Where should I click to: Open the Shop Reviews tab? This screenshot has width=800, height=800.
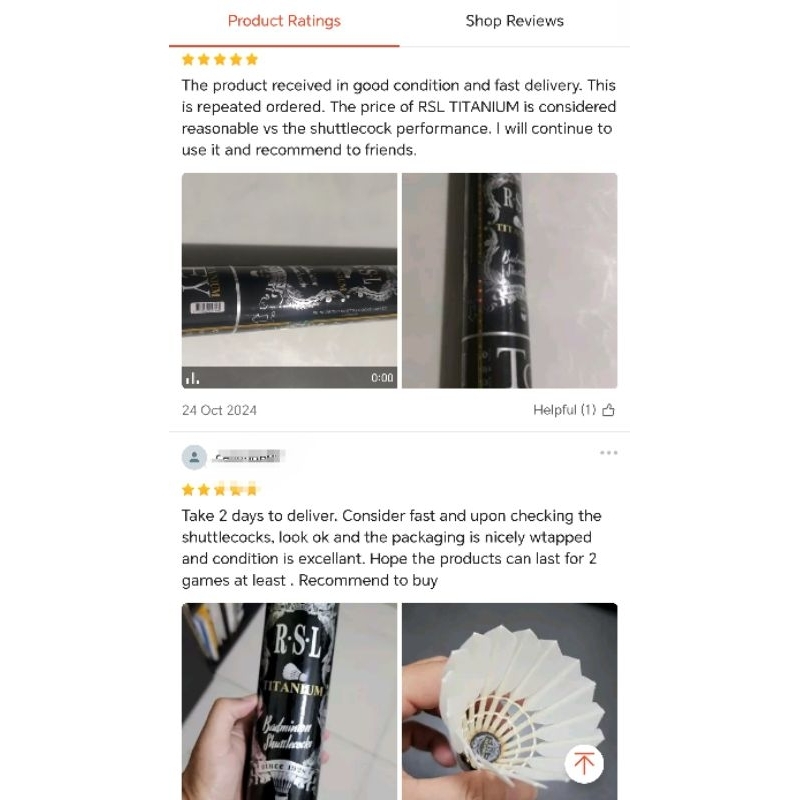click(x=514, y=21)
